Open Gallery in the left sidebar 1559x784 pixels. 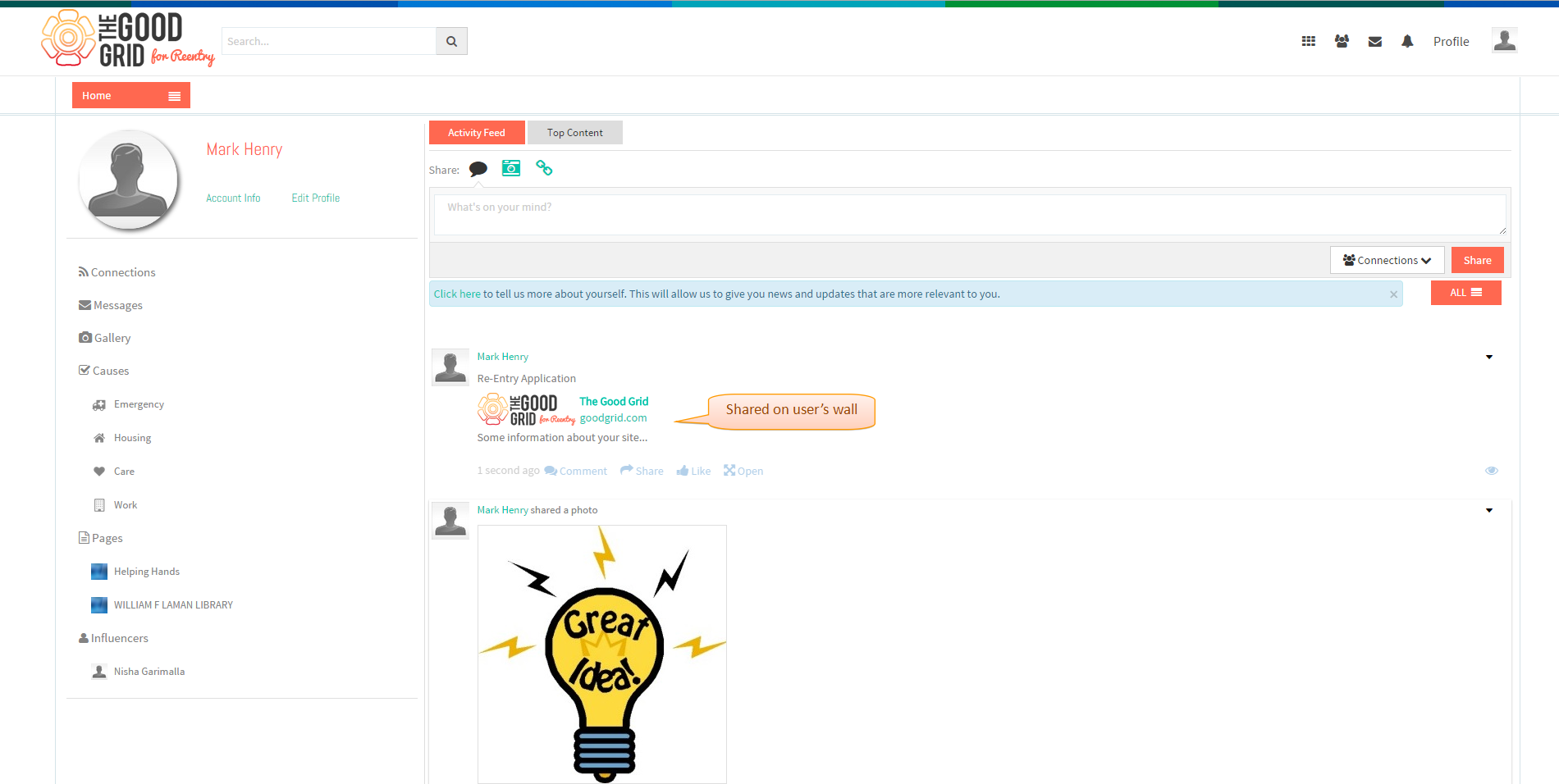coord(105,338)
